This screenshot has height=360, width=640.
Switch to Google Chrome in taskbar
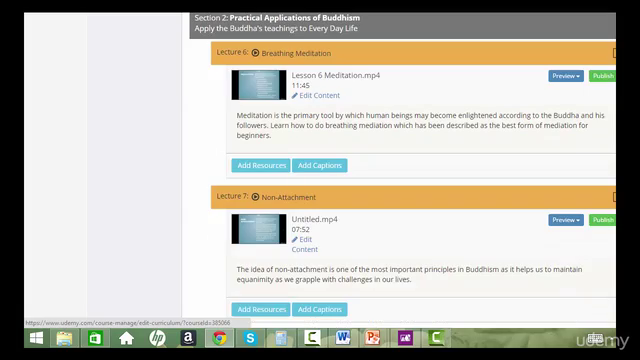coord(219,338)
